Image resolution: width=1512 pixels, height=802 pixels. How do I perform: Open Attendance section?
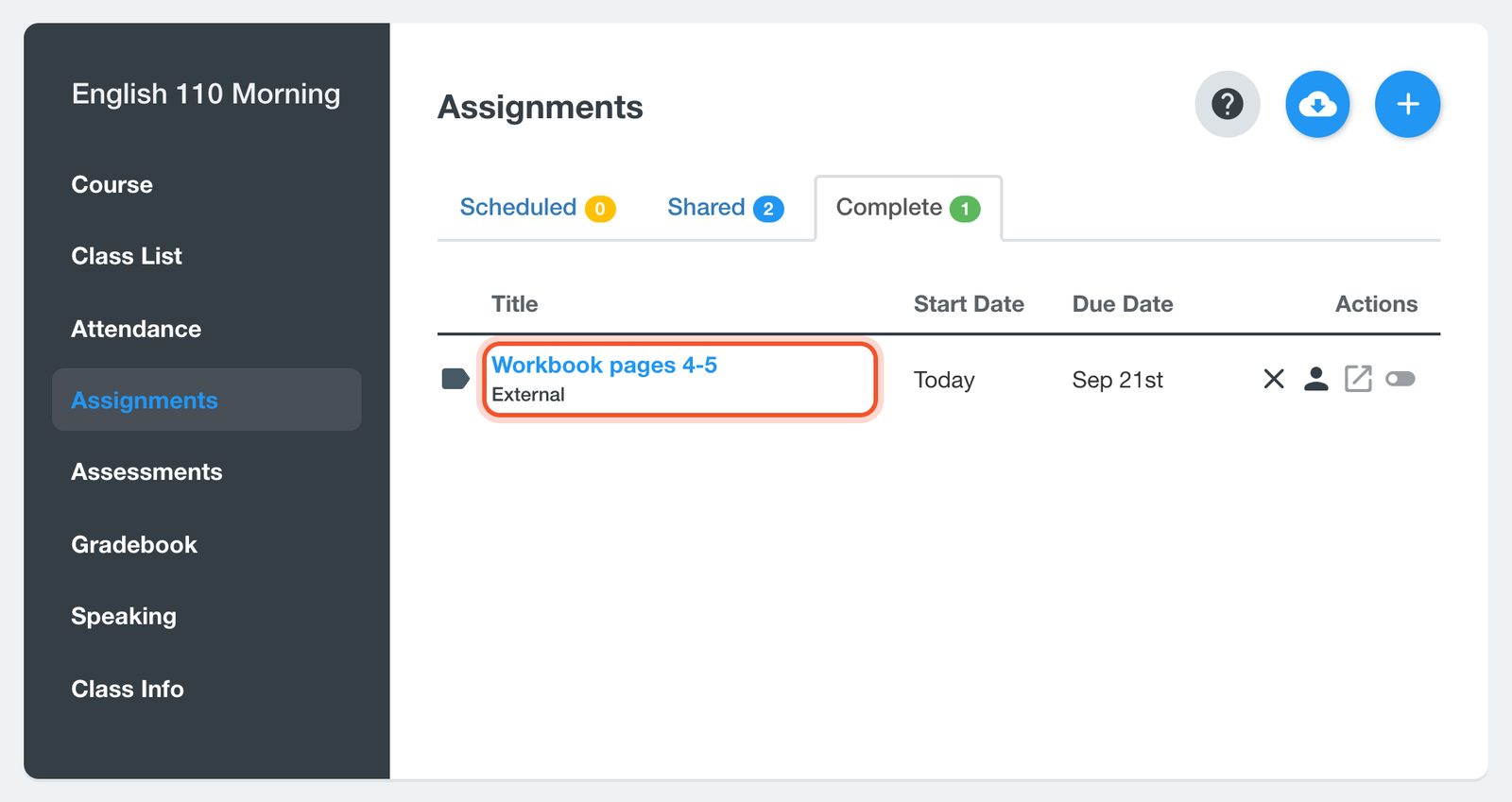136,329
